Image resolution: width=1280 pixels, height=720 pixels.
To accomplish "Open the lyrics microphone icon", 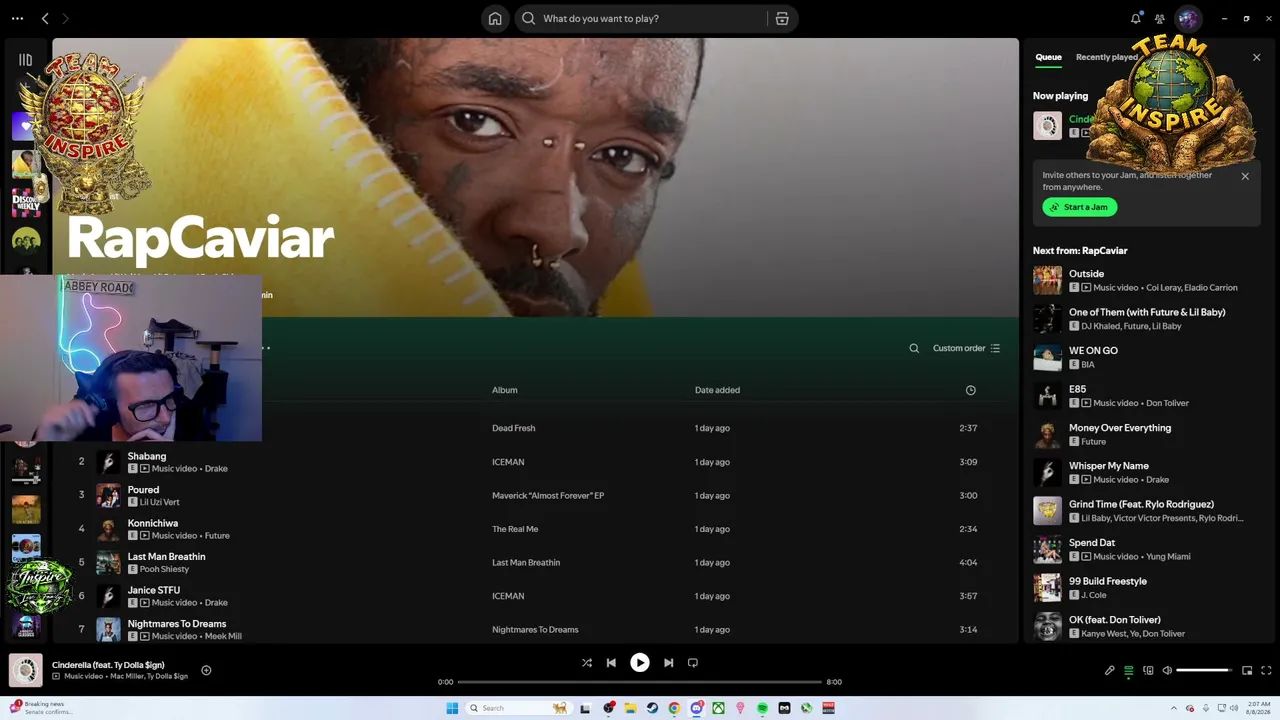I will 1110,670.
